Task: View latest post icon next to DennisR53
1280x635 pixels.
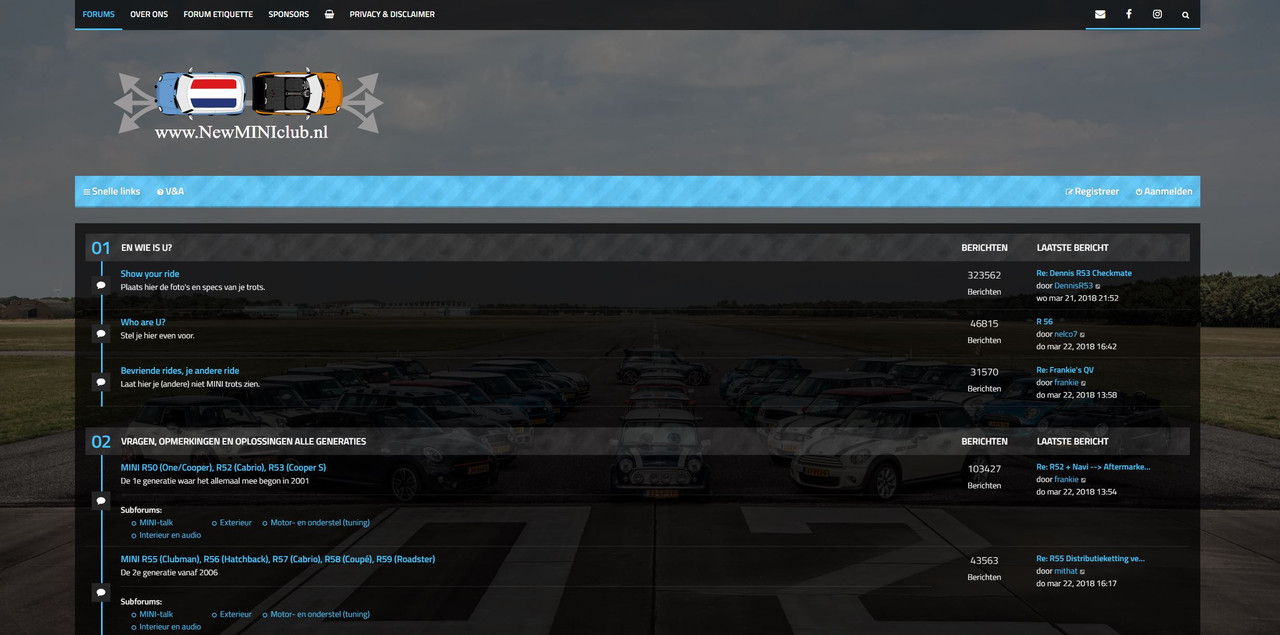Action: click(x=1098, y=287)
